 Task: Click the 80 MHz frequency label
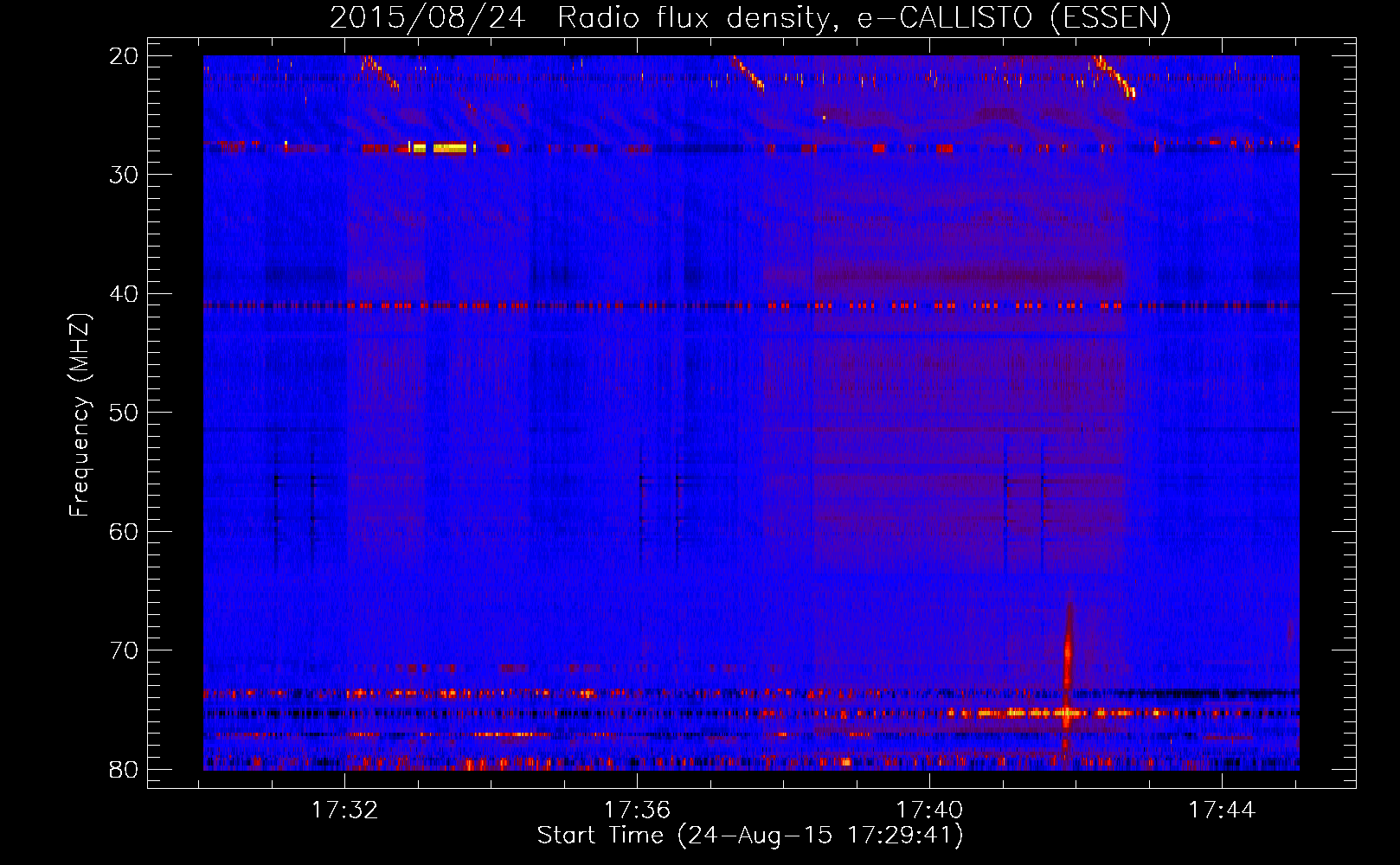tap(124, 769)
